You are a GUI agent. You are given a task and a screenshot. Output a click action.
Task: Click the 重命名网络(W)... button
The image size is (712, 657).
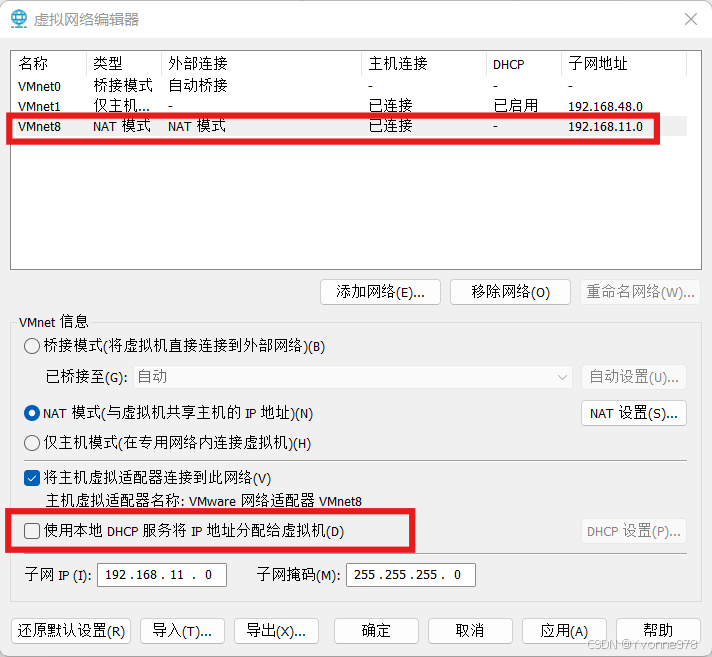[640, 292]
